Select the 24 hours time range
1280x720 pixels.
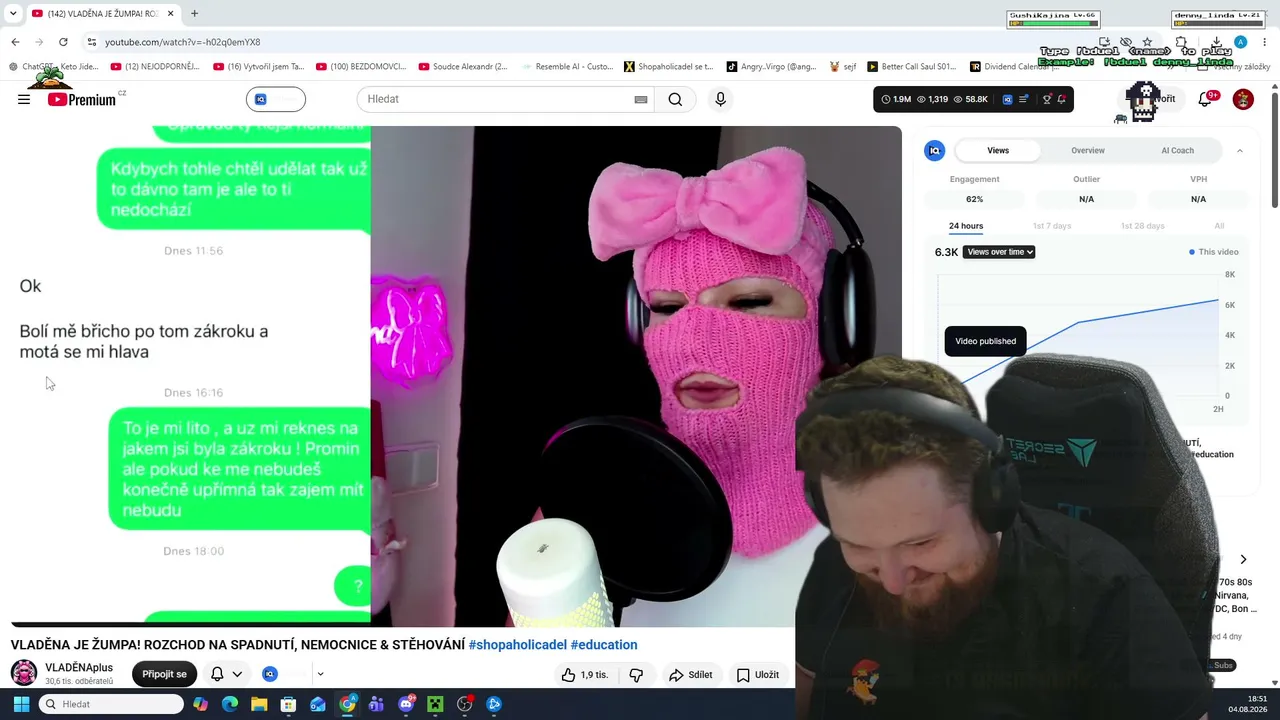click(966, 226)
